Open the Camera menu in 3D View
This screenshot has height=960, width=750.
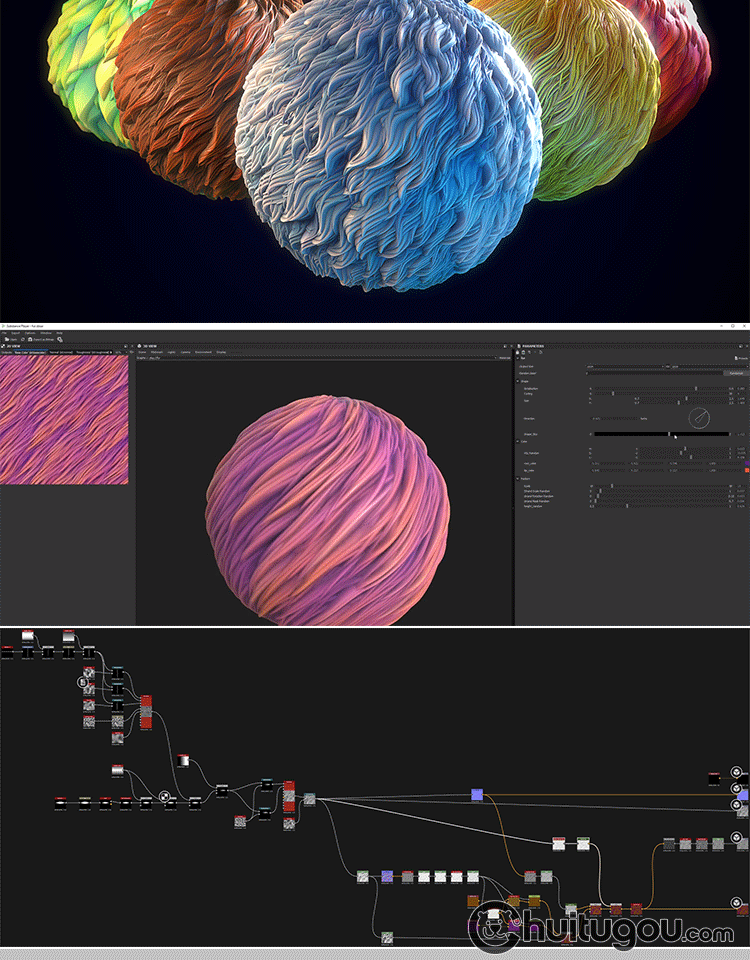pyautogui.click(x=185, y=352)
